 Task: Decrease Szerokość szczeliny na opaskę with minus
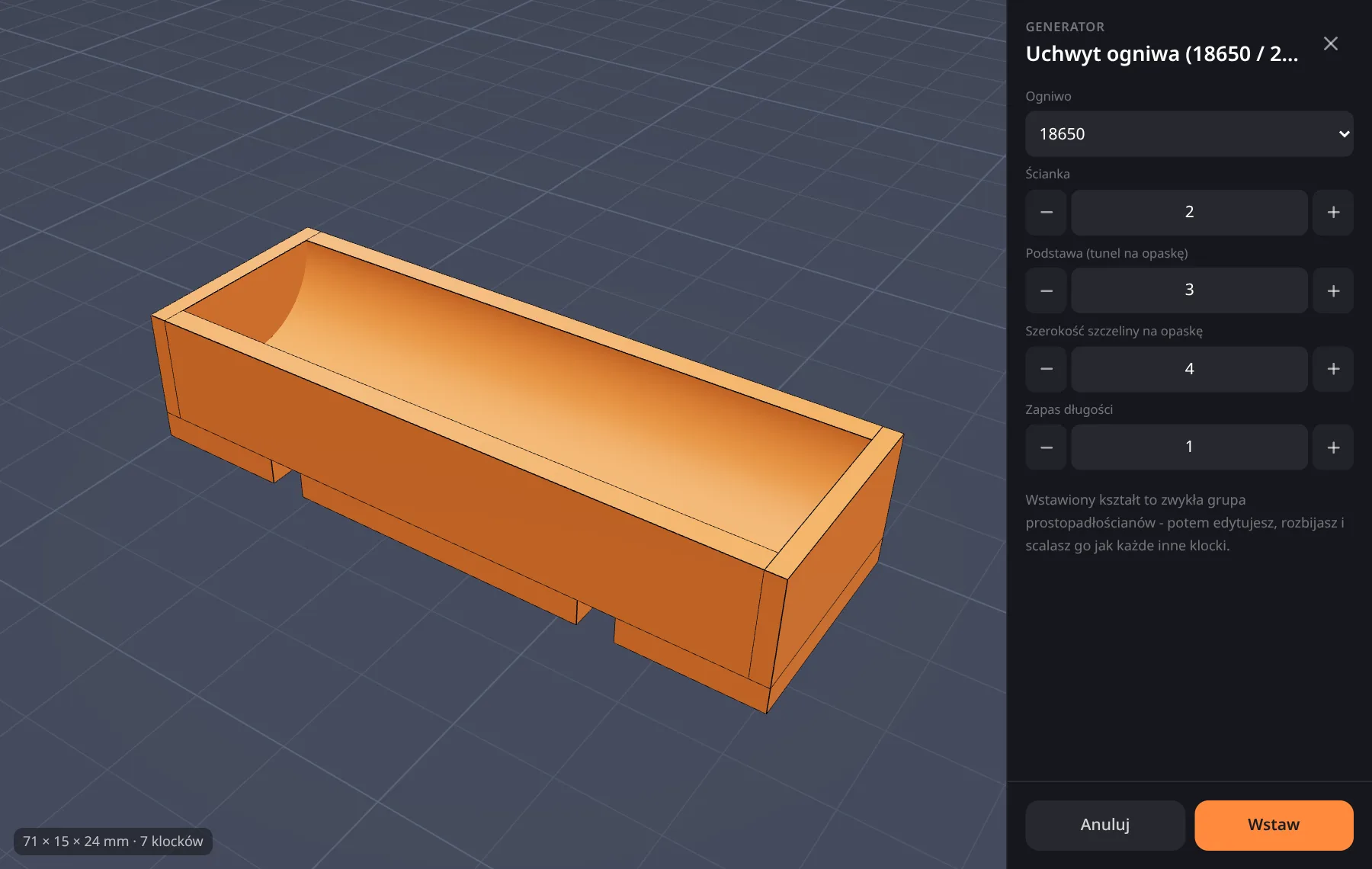(1046, 369)
